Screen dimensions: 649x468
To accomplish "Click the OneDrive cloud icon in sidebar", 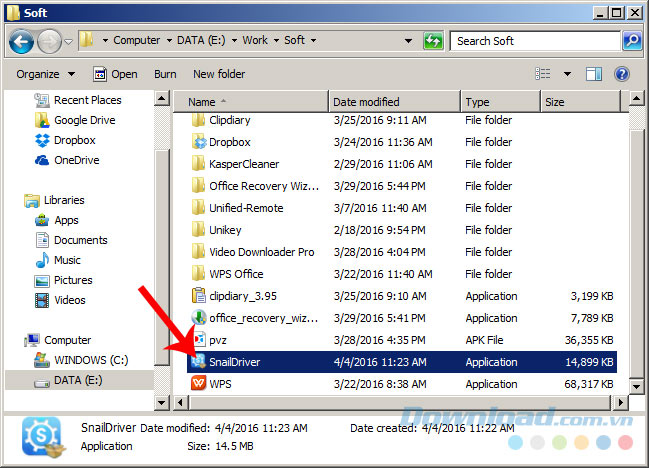I will [x=42, y=160].
